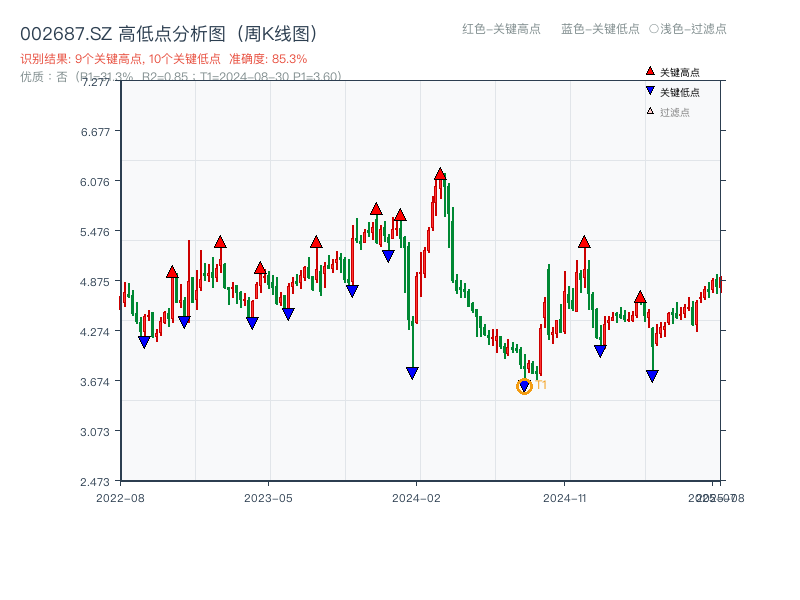Select blue low marker from December 2023 near 5.2
Viewport: 800px width, 600px height.
(388, 256)
